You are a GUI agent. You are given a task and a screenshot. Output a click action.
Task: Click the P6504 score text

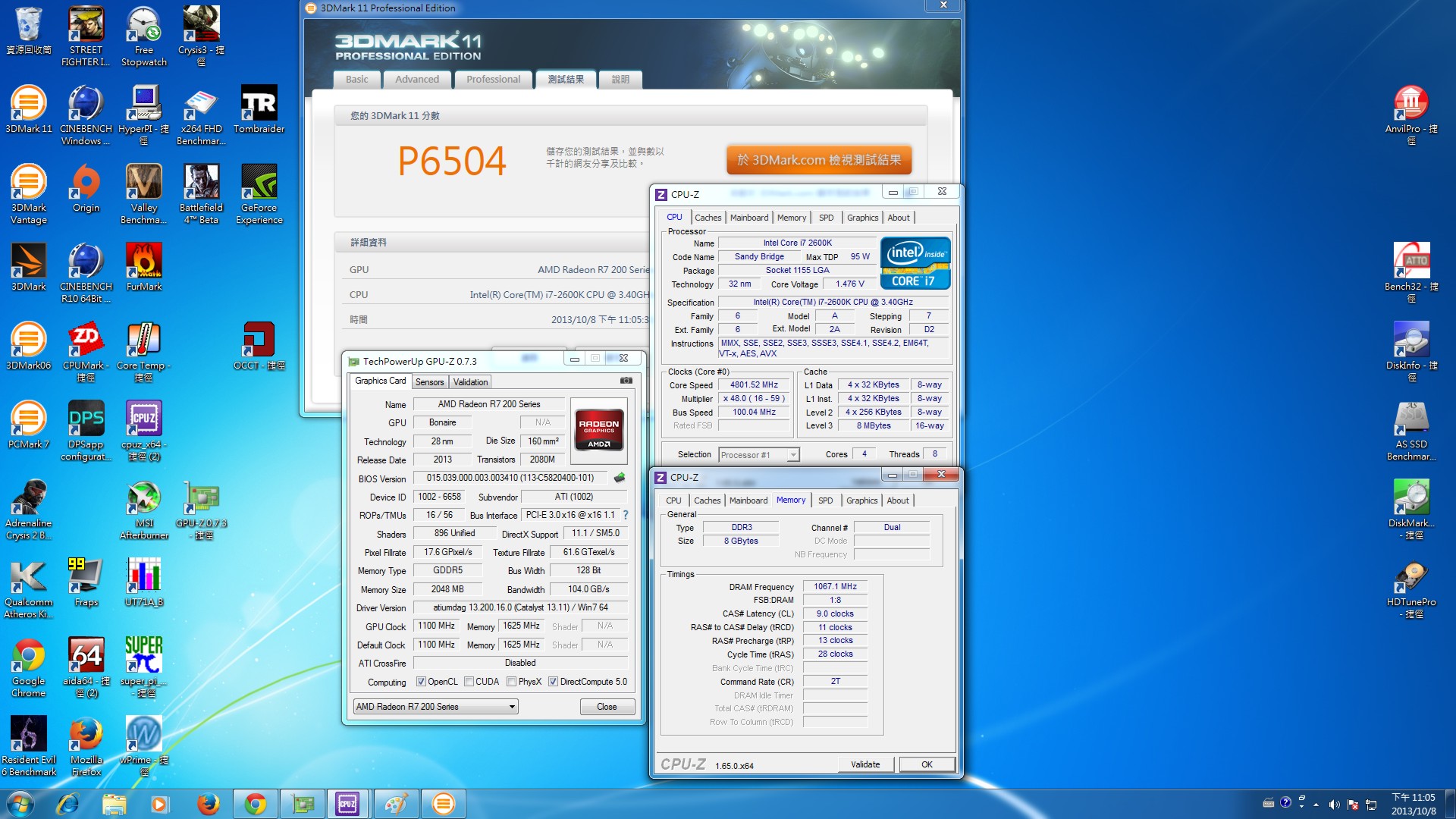pyautogui.click(x=452, y=161)
